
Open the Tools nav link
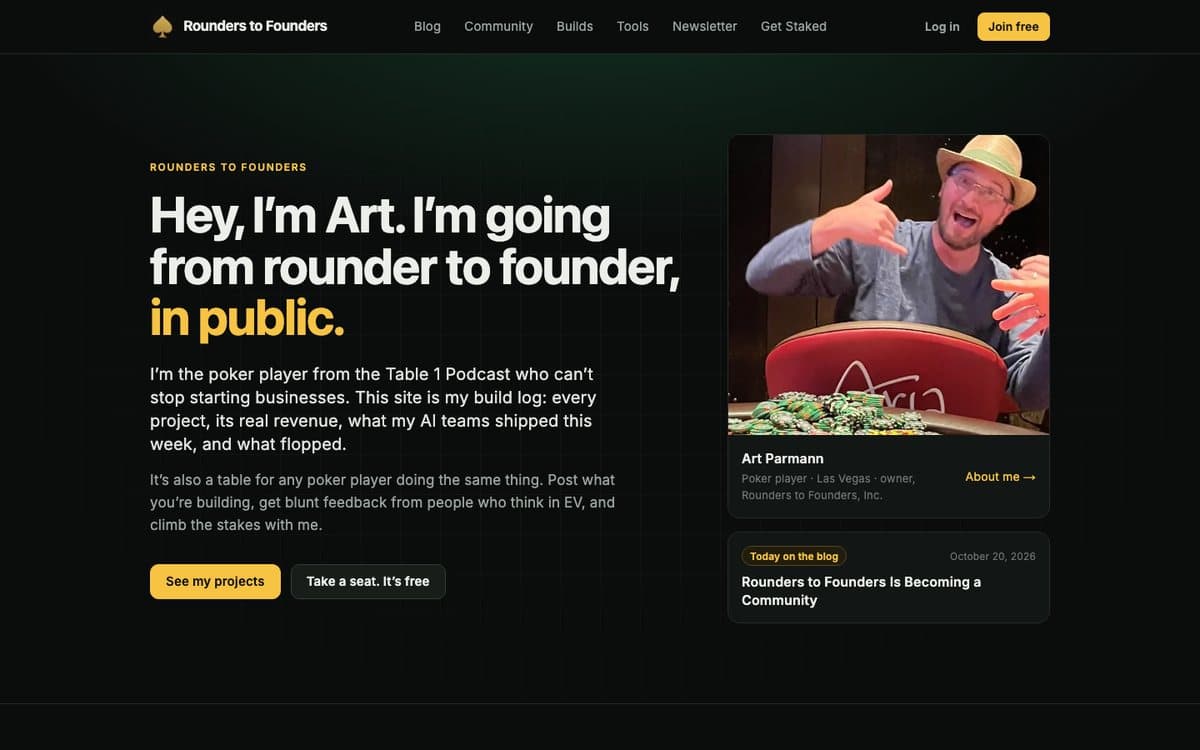[x=633, y=26]
